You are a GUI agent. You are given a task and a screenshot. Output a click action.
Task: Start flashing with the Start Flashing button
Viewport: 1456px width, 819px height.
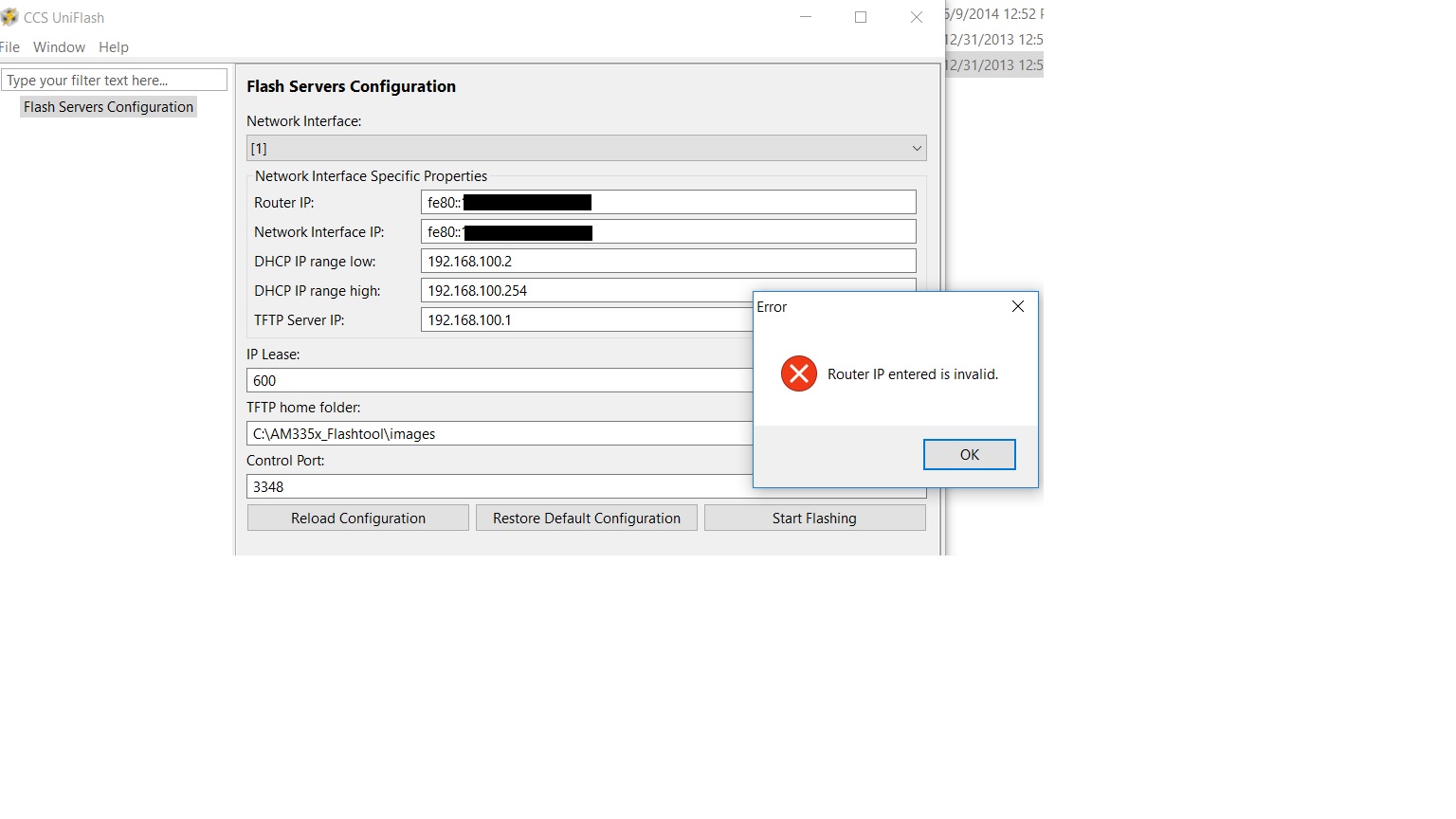click(814, 518)
